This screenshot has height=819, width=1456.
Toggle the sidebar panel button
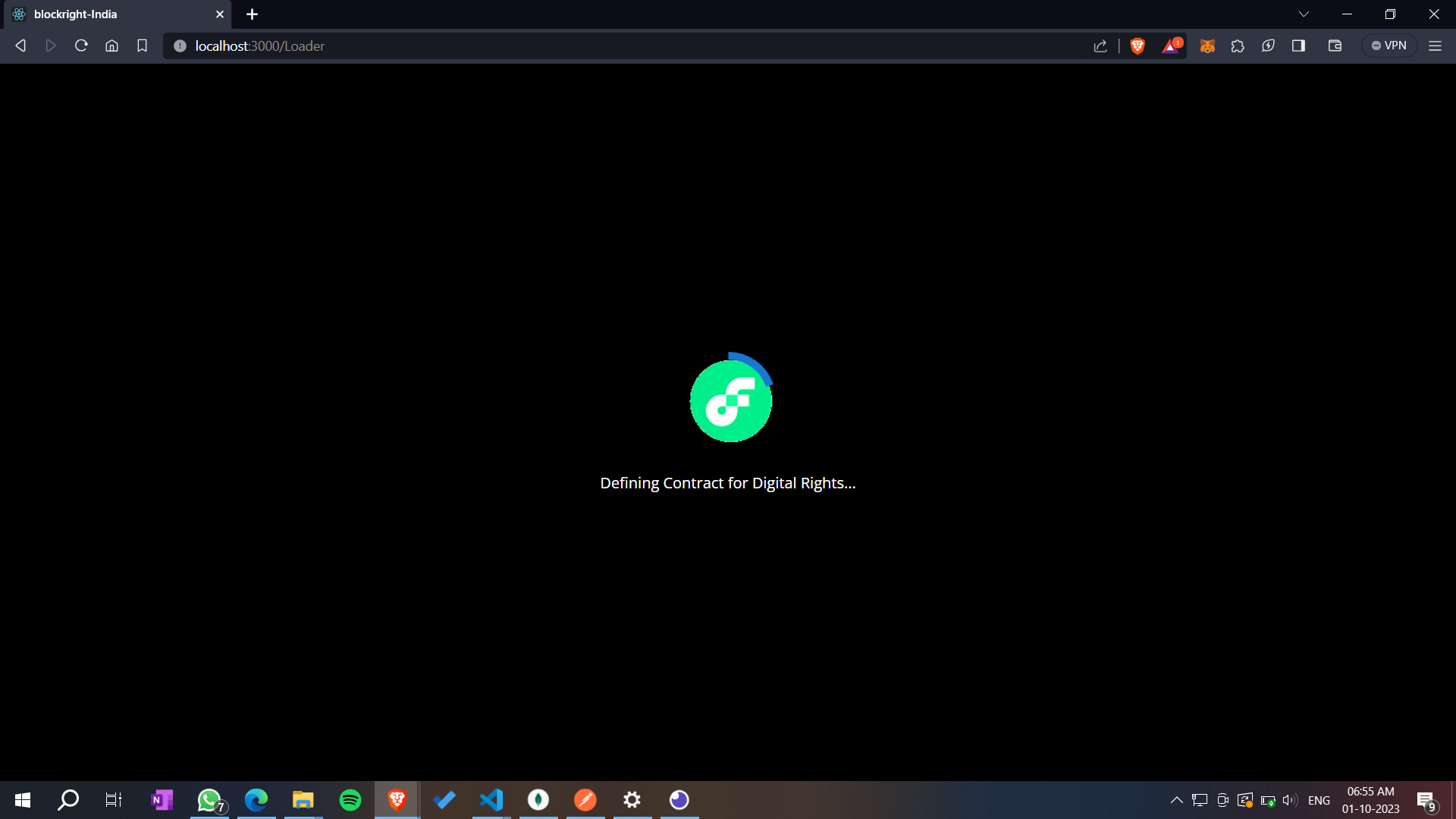[1298, 46]
